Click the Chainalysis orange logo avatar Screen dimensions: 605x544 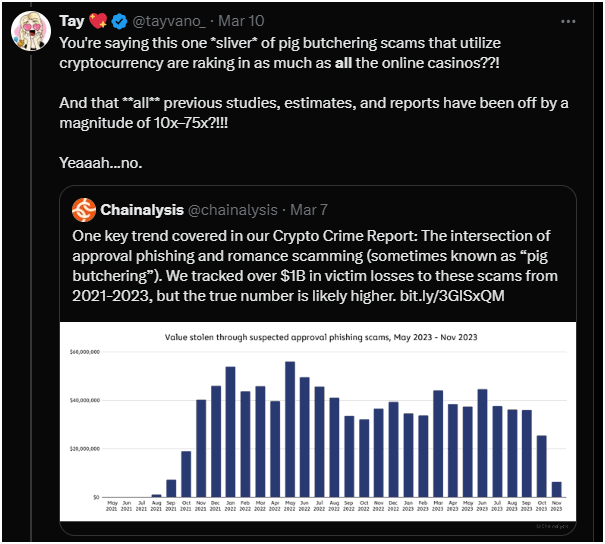pyautogui.click(x=84, y=210)
